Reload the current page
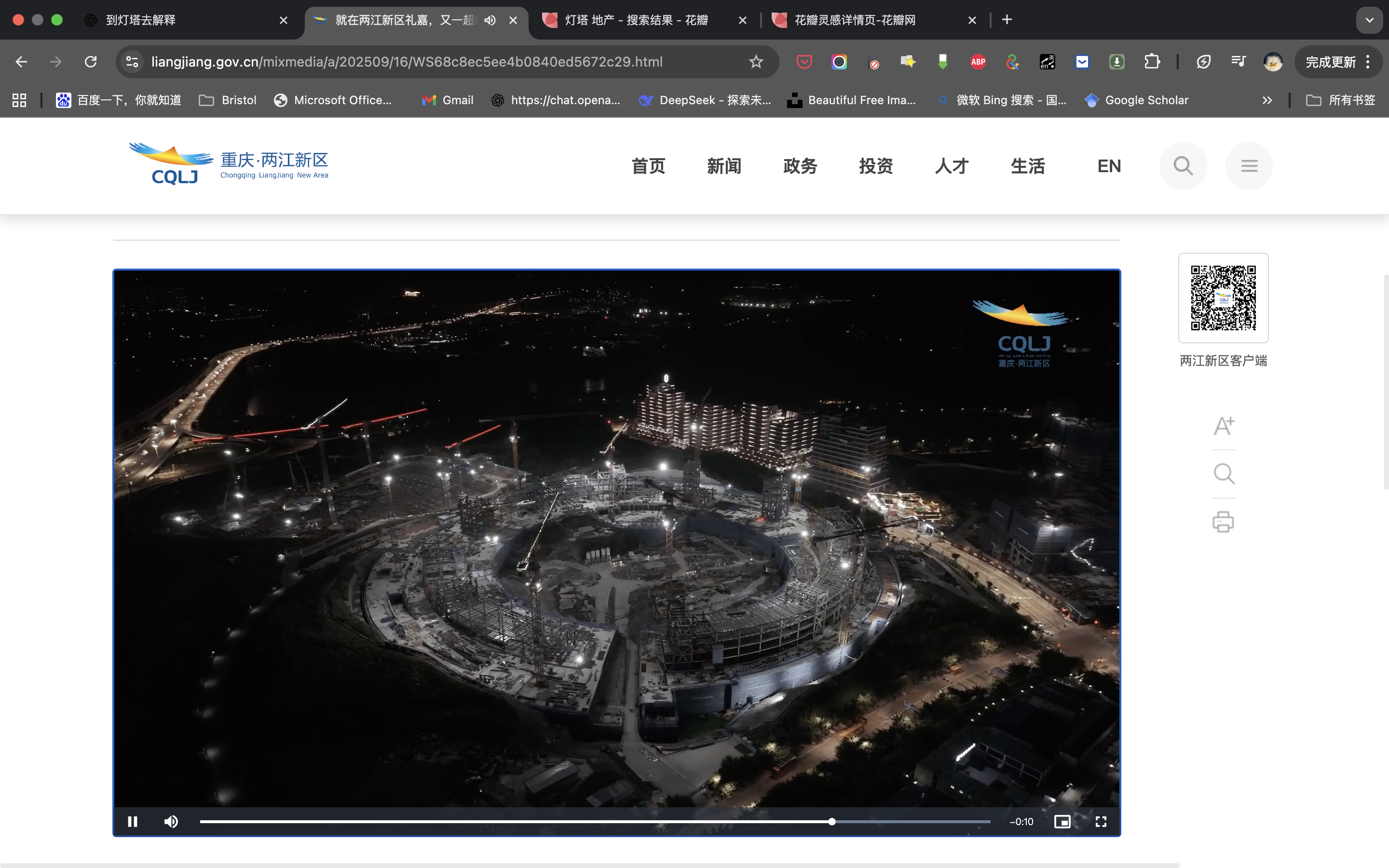The width and height of the screenshot is (1389, 868). (x=91, y=61)
